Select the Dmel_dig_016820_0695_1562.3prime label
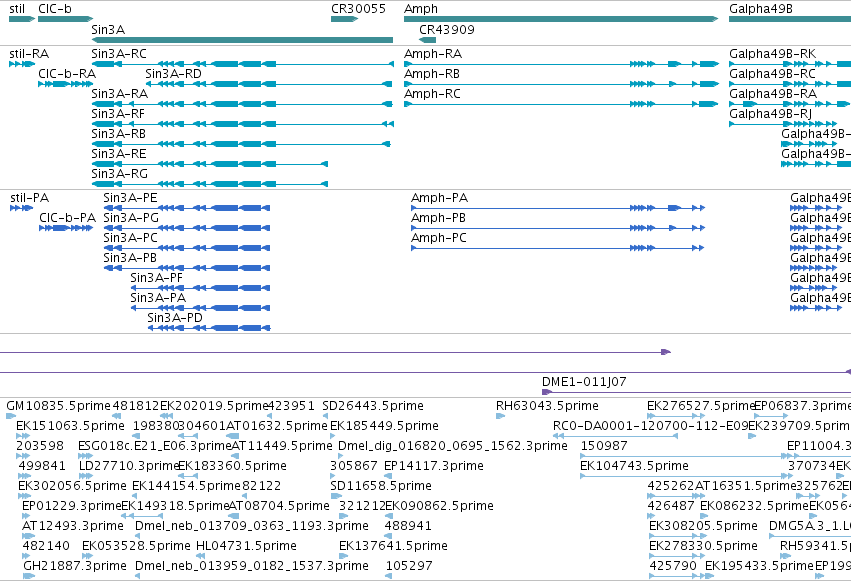Viewport: 851px width, 581px height. click(x=453, y=446)
